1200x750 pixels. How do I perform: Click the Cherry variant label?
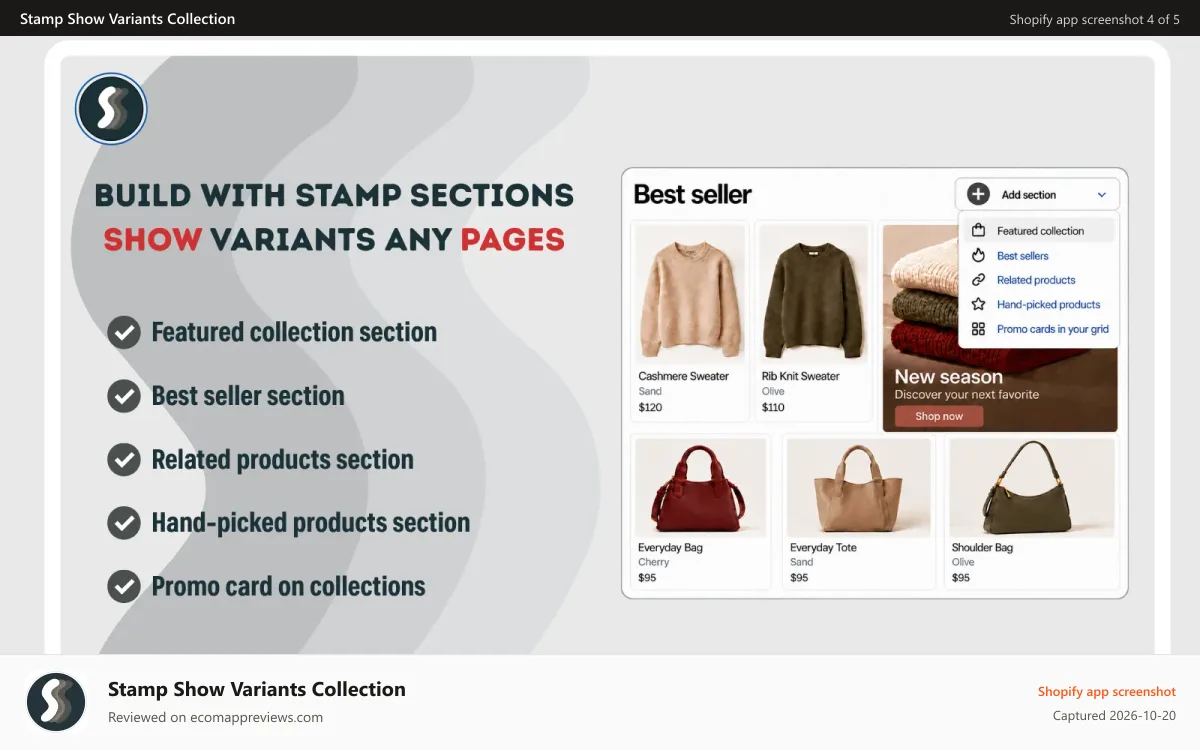(654, 563)
